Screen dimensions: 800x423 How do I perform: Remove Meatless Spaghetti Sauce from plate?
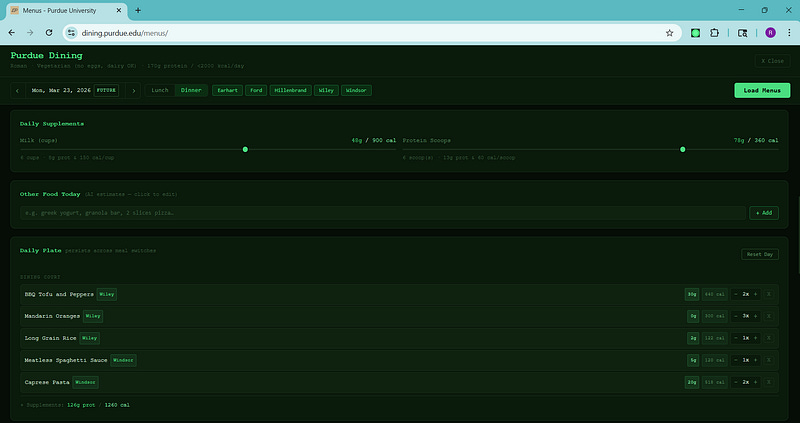click(x=769, y=360)
